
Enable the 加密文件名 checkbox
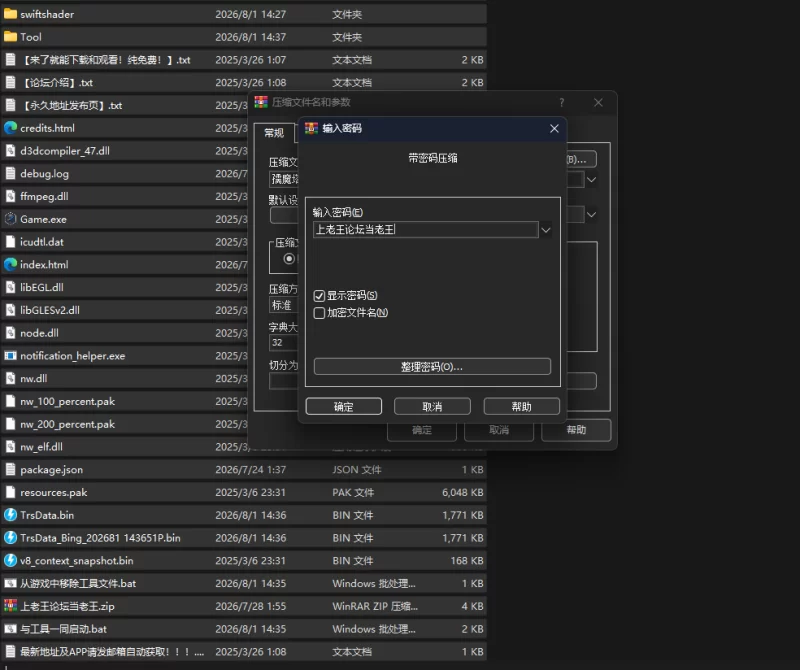(319, 313)
